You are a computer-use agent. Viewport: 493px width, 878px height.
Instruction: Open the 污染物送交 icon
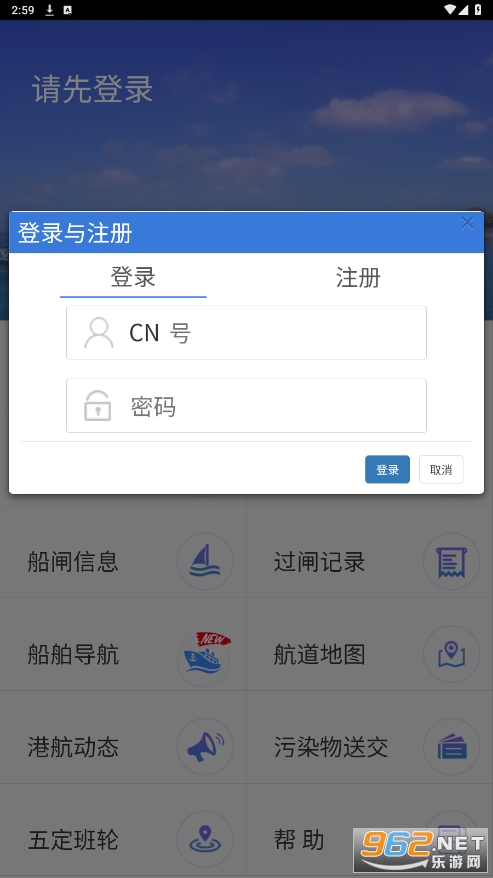coord(452,746)
